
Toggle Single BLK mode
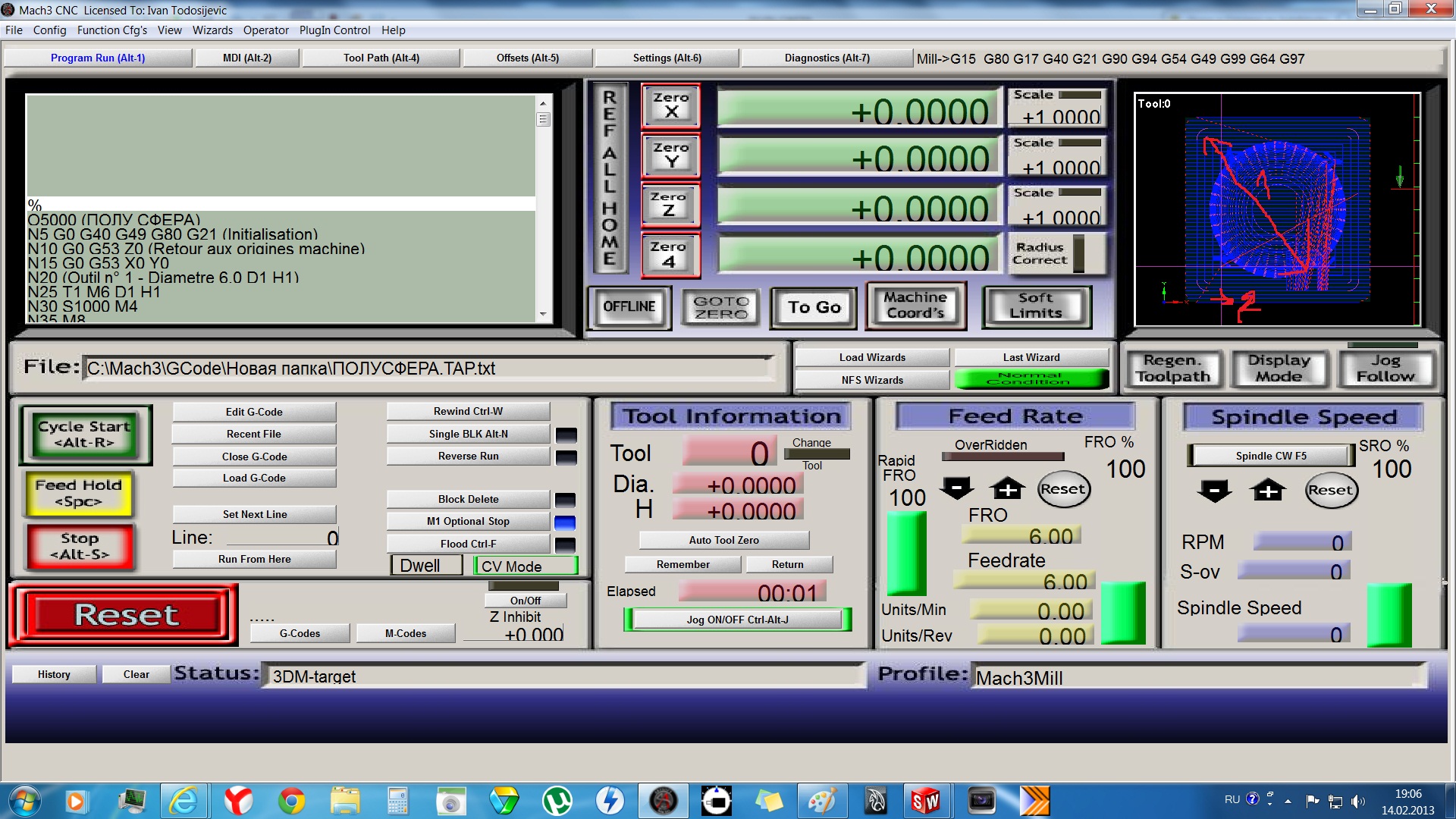(468, 434)
